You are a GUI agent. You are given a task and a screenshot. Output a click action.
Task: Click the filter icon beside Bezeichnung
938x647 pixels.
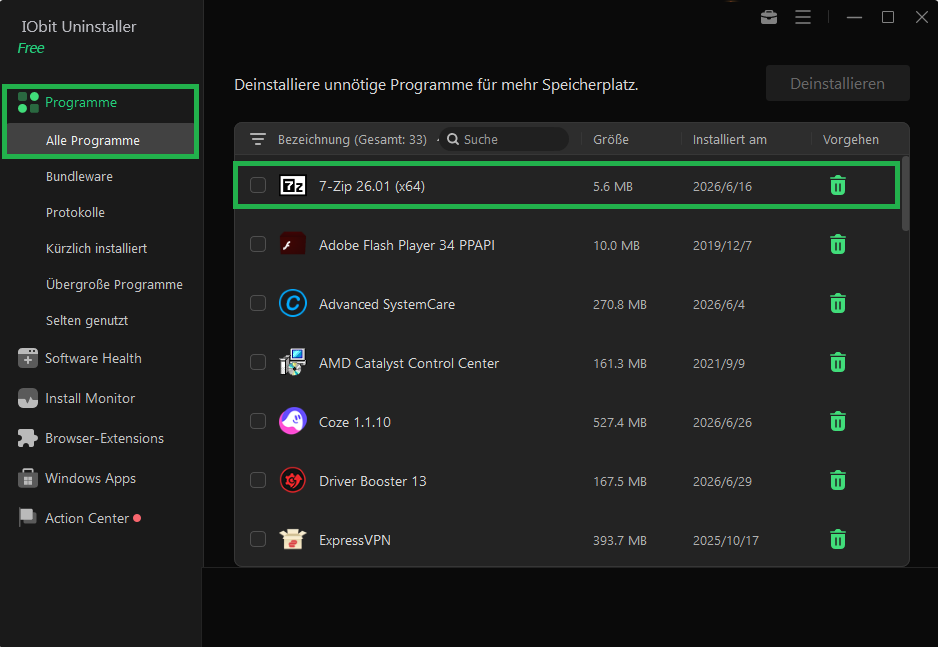point(258,139)
